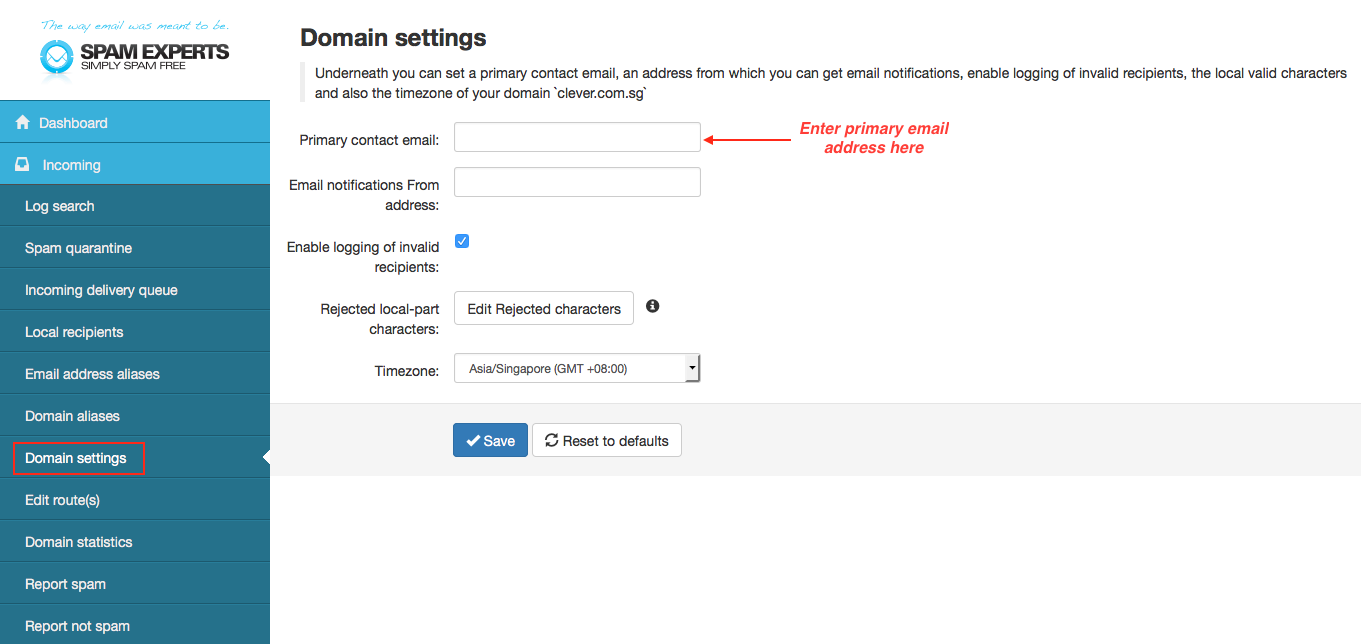Open the Timezone dropdown
Image resolution: width=1361 pixels, height=644 pixels.
[577, 368]
